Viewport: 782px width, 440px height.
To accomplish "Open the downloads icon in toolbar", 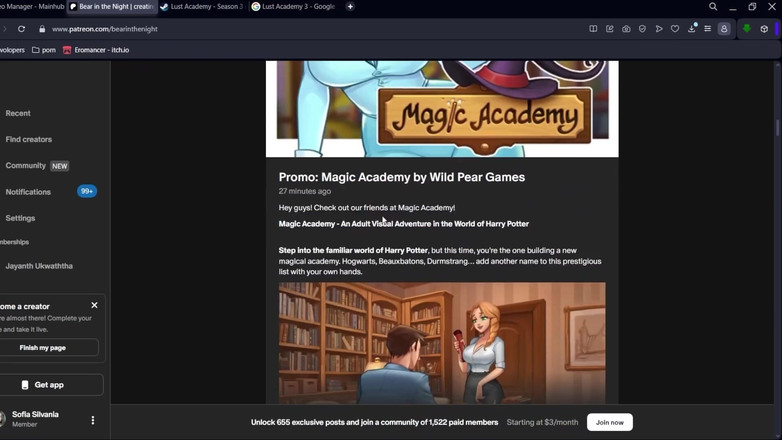I will [x=691, y=29].
